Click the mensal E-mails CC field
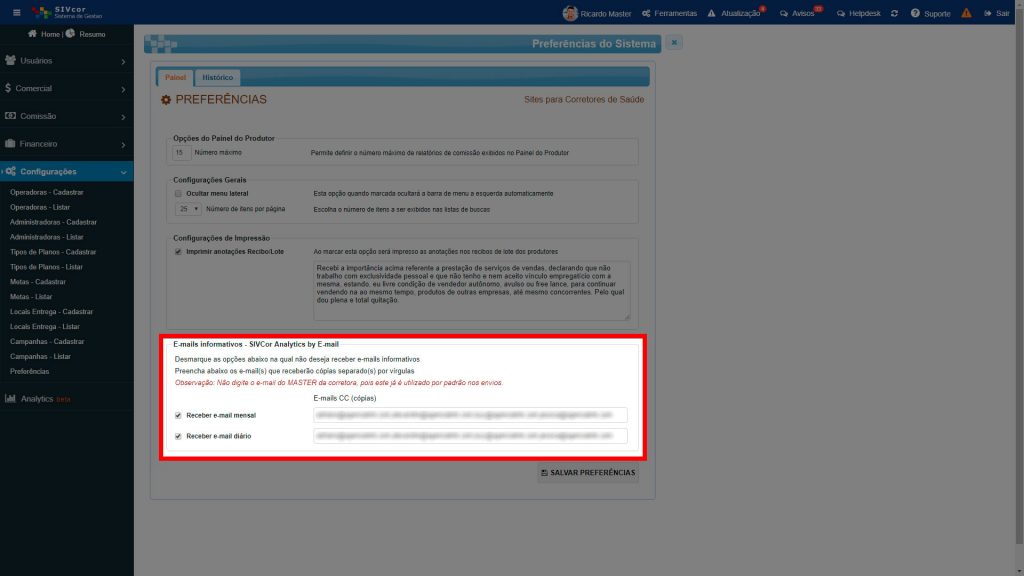The height and width of the screenshot is (576, 1024). 470,415
